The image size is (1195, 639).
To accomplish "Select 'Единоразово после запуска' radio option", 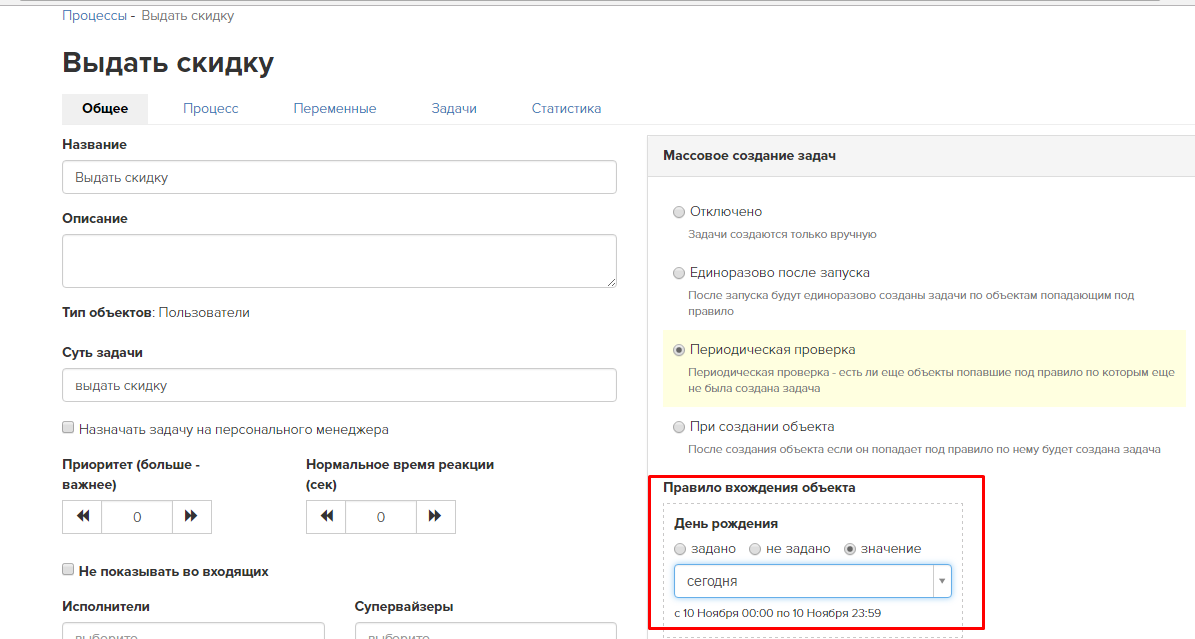I will [679, 273].
